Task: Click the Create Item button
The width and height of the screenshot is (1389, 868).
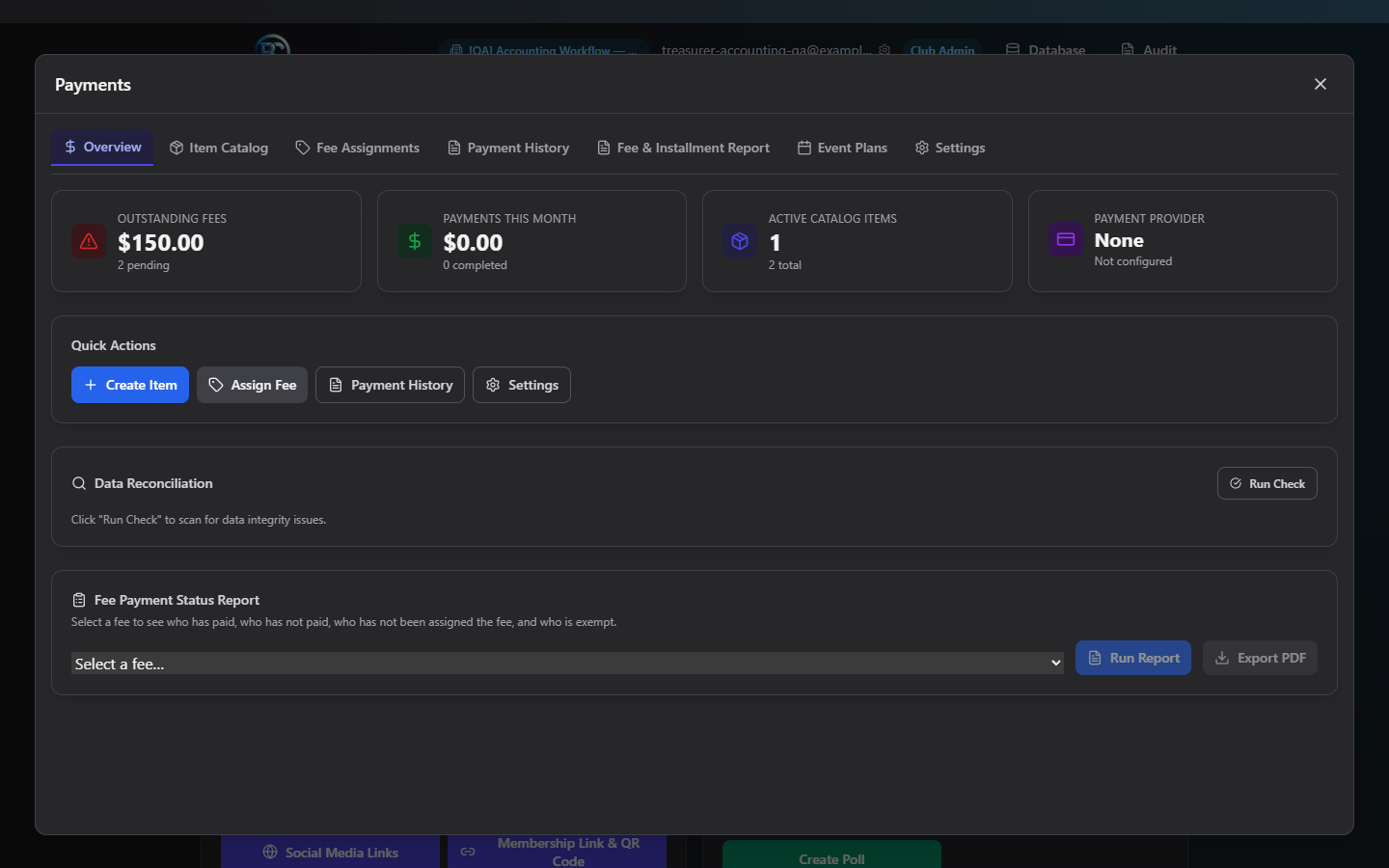Action: [130, 385]
